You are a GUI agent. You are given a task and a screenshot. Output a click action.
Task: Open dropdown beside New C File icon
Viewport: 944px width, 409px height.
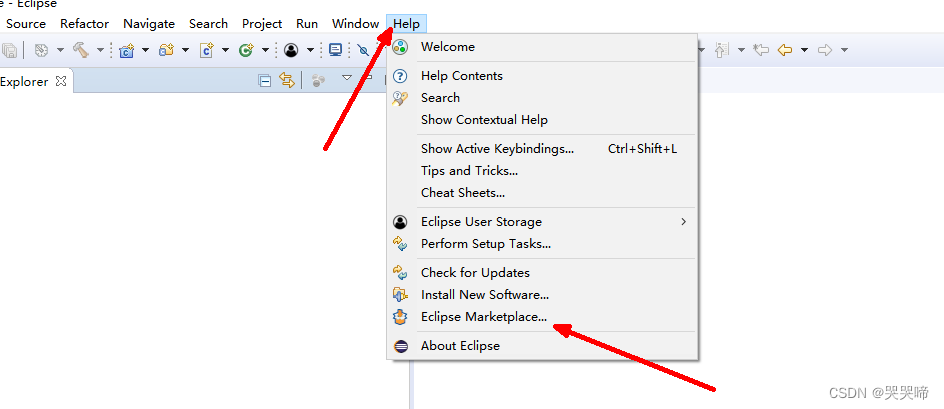225,50
